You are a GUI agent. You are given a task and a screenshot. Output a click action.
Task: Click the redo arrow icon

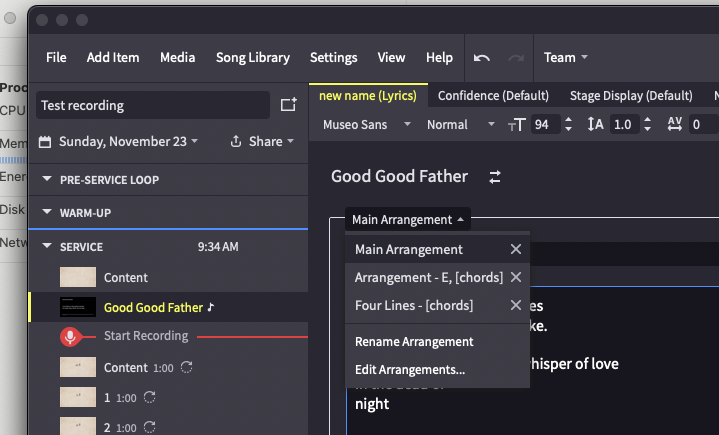[x=516, y=58]
